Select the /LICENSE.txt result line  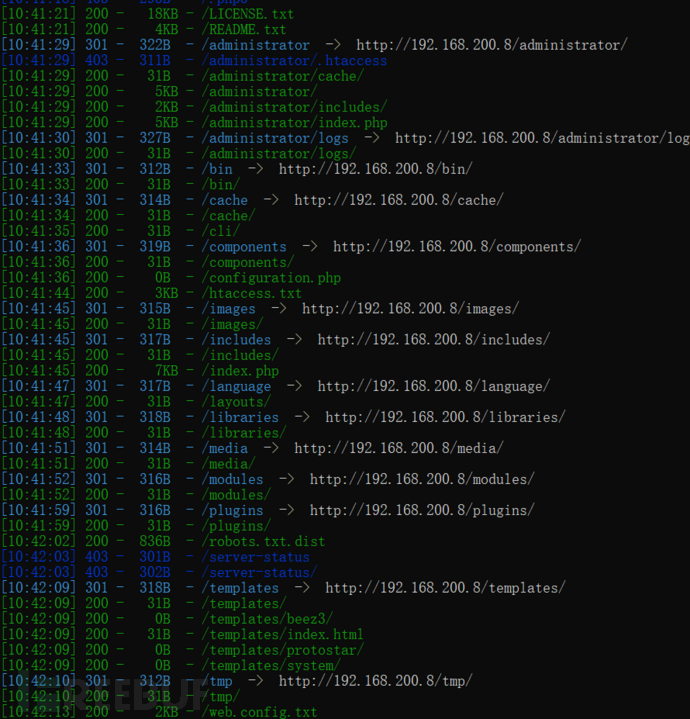click(x=247, y=14)
